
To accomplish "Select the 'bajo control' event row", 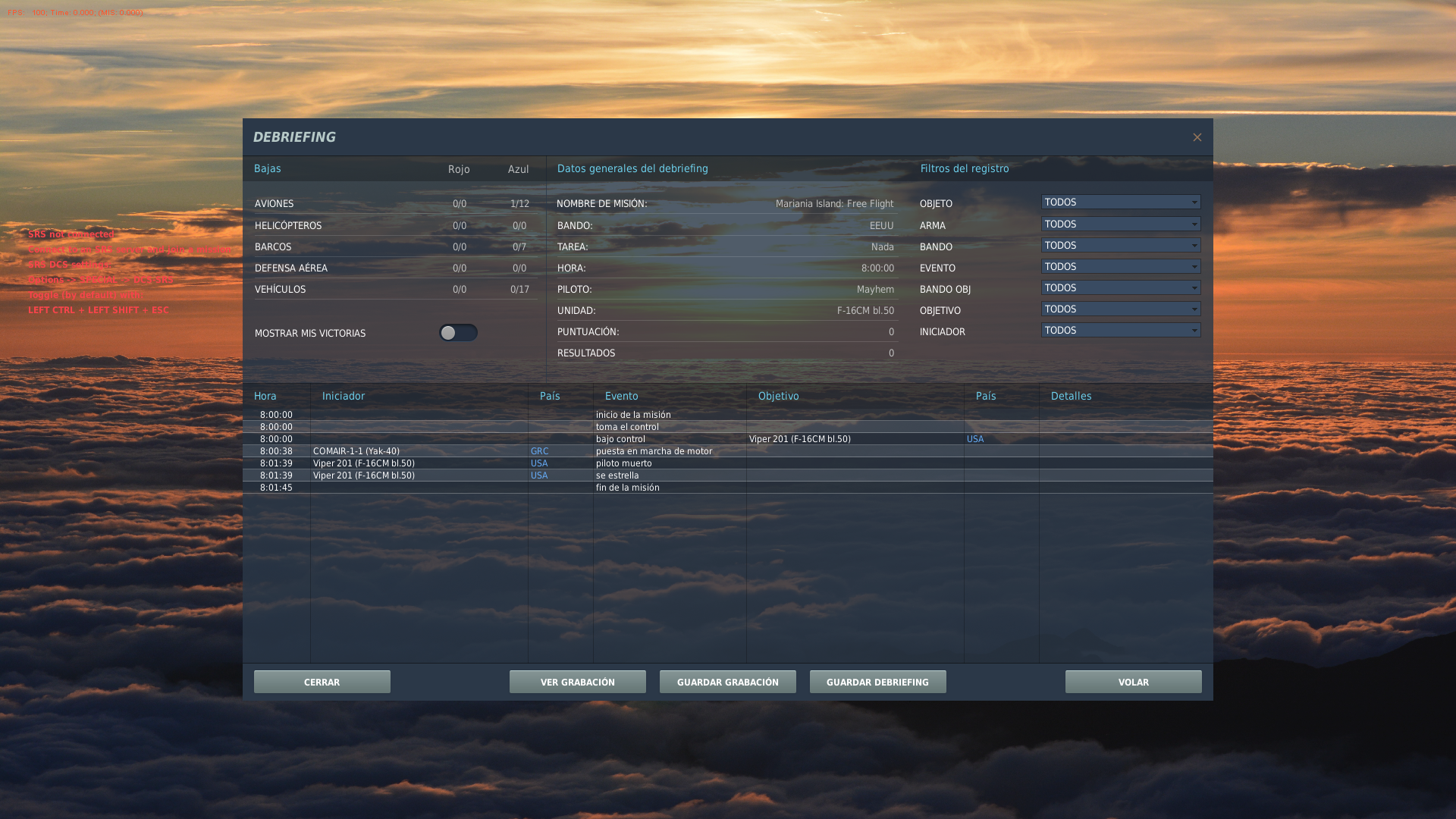I will (x=728, y=439).
